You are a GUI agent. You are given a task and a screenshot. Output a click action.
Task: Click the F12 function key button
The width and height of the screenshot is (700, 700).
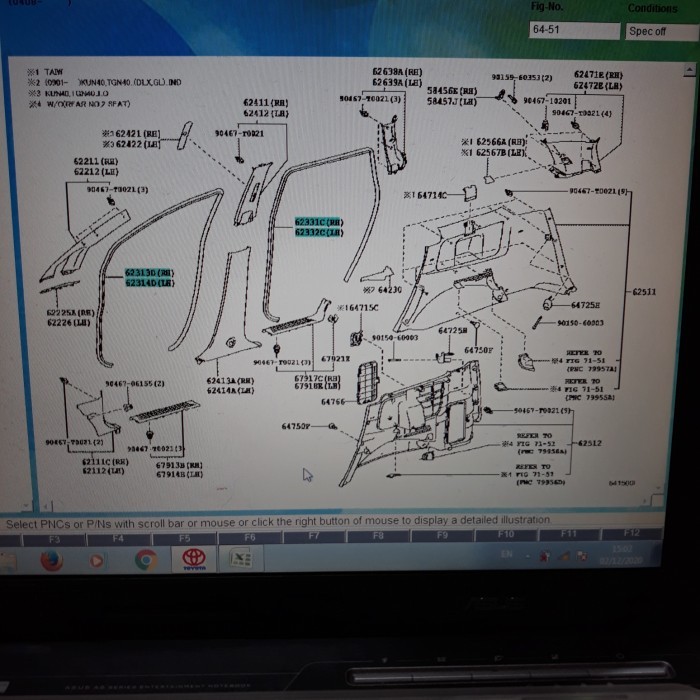[x=632, y=533]
